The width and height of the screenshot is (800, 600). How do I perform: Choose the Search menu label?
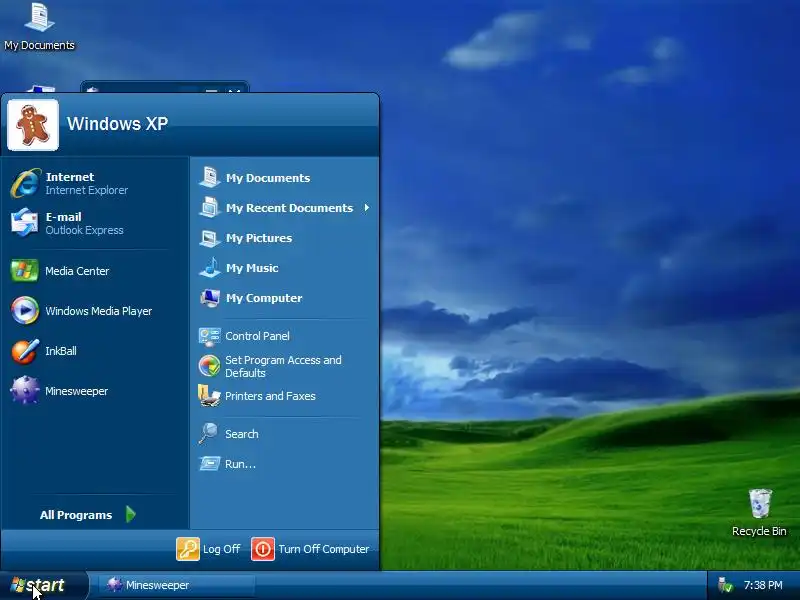tap(242, 434)
